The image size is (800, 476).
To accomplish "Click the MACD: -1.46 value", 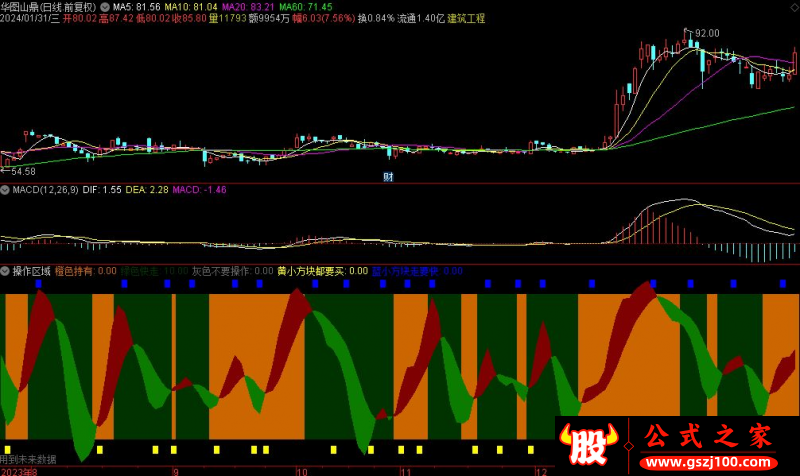I will (199, 190).
